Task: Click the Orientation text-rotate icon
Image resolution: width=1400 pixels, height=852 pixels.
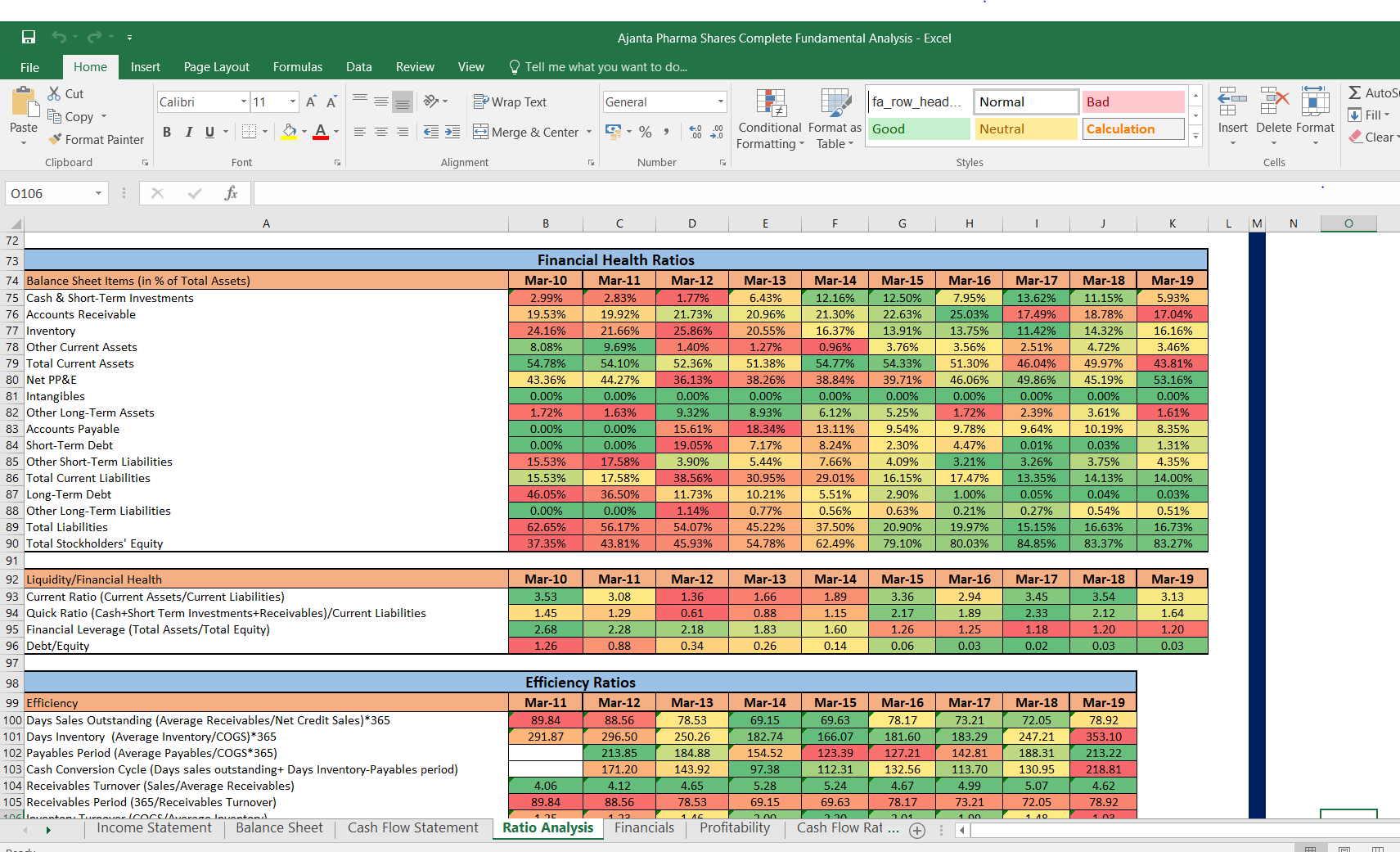Action: point(431,101)
